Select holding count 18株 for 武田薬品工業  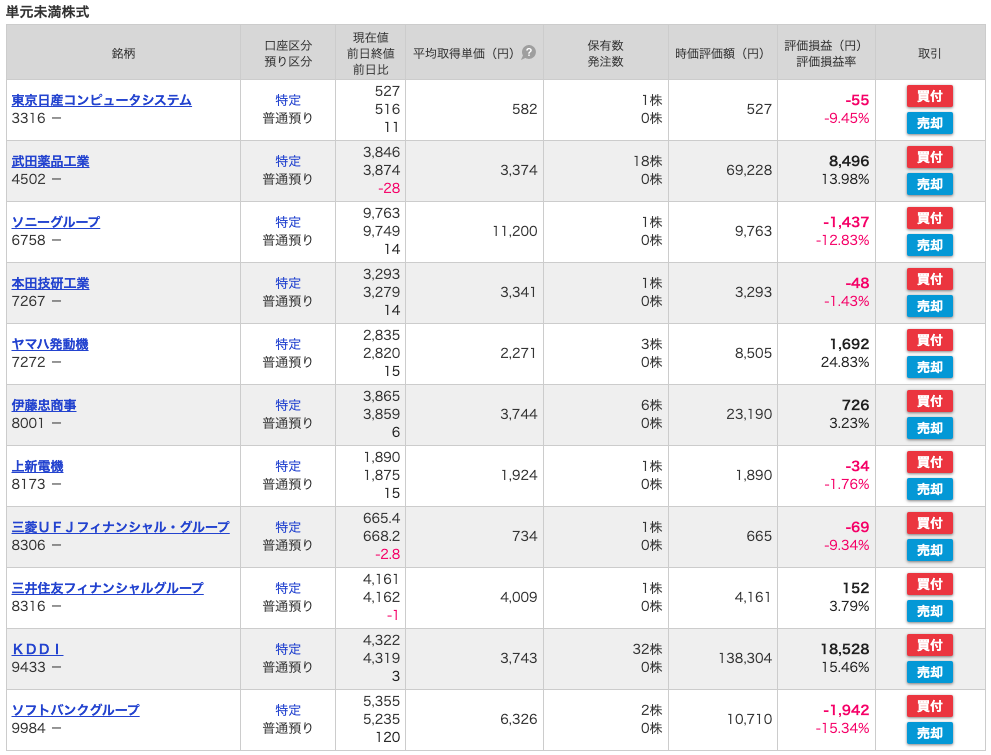(647, 161)
